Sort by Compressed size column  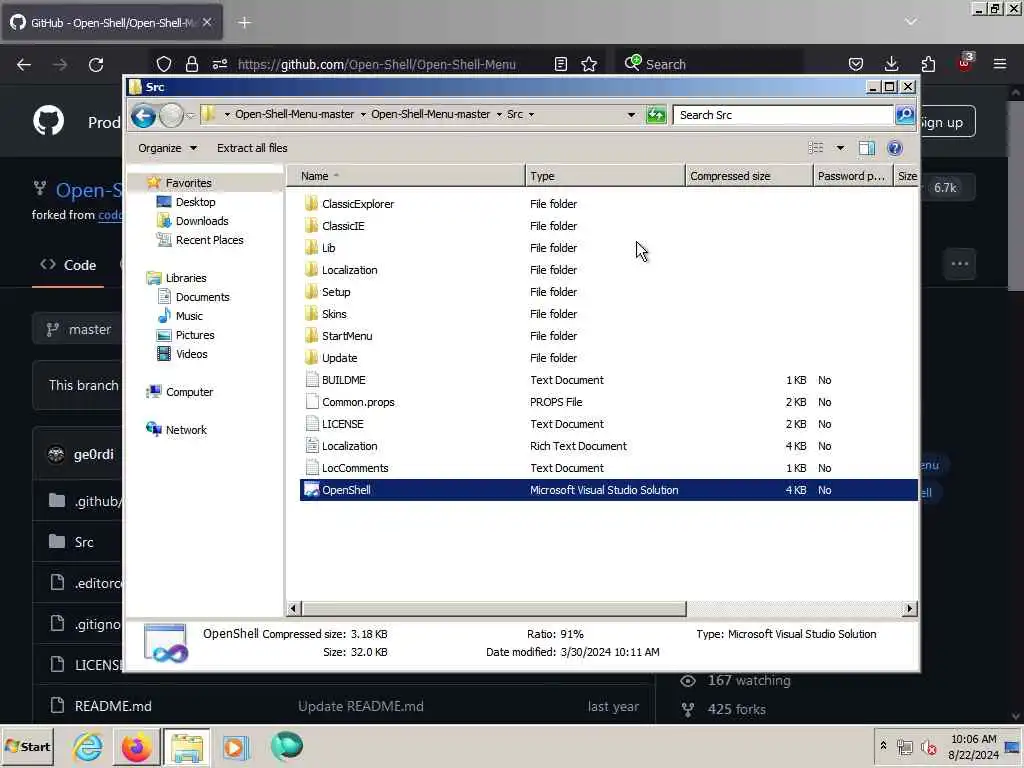tap(749, 176)
